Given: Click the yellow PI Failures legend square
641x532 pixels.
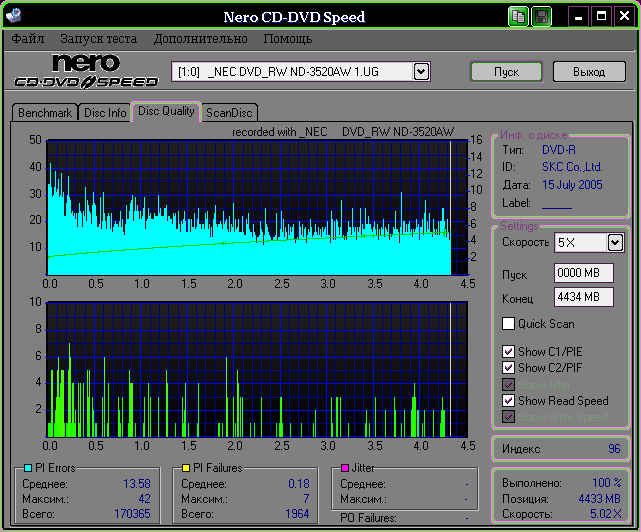Looking at the screenshot, I should 185,467.
